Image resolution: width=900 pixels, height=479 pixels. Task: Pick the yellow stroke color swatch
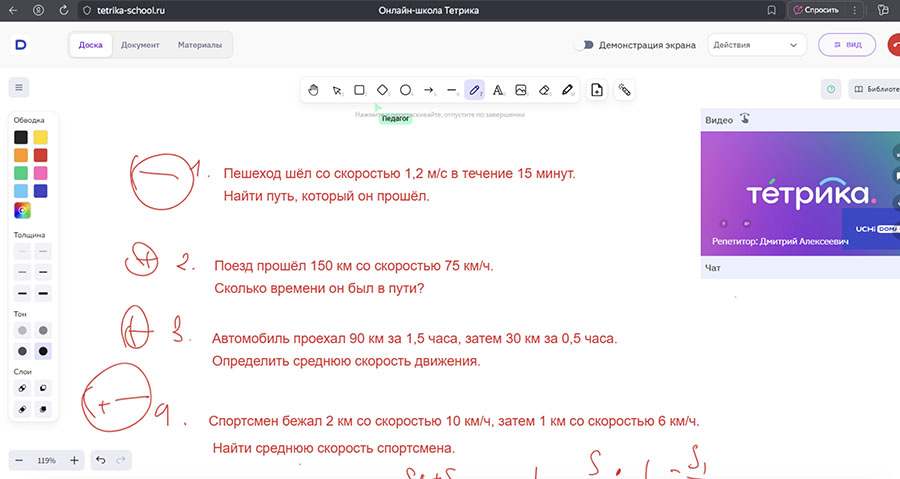41,137
